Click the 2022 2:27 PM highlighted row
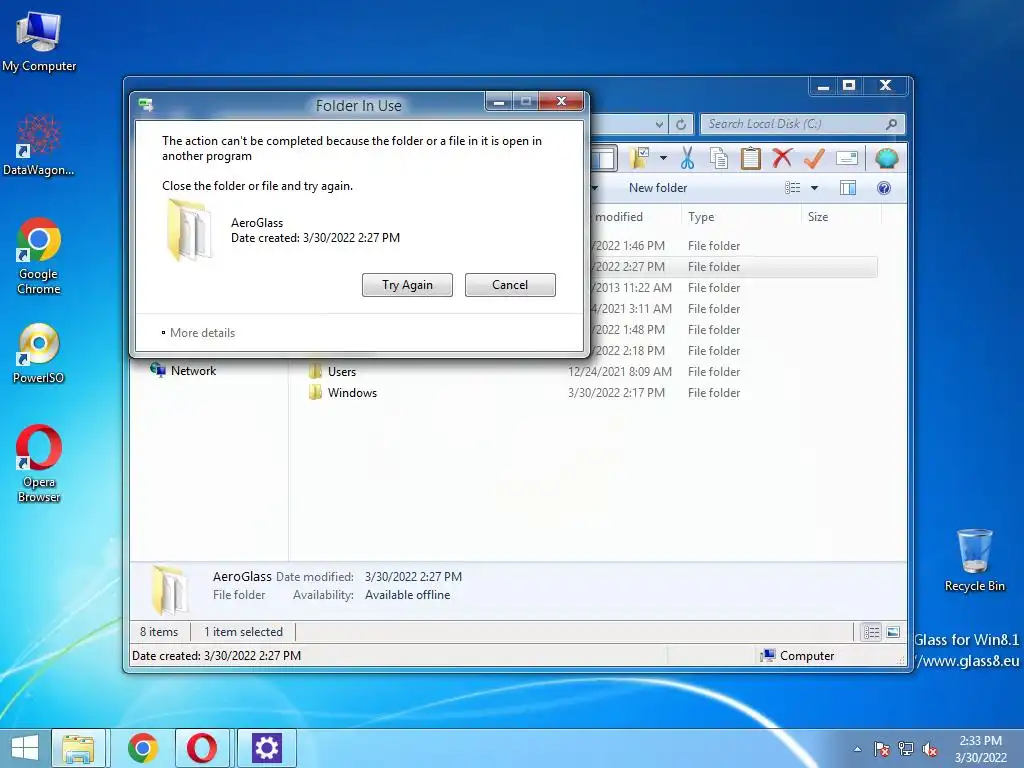The height and width of the screenshot is (768, 1024). pos(733,266)
